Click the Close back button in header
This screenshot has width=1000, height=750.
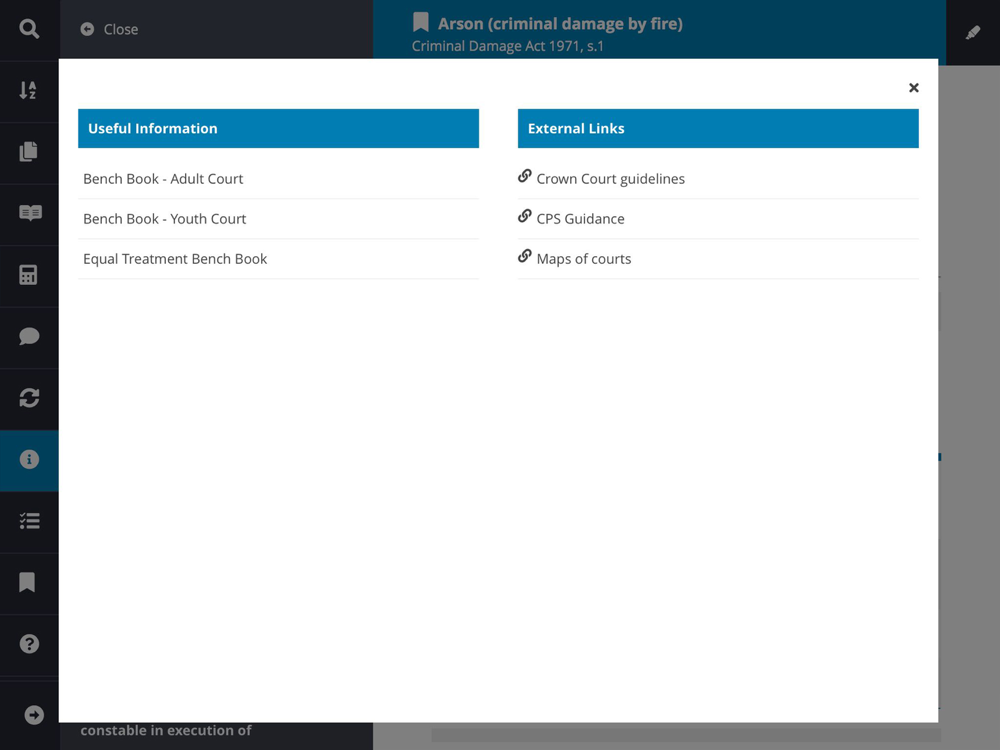(x=110, y=29)
